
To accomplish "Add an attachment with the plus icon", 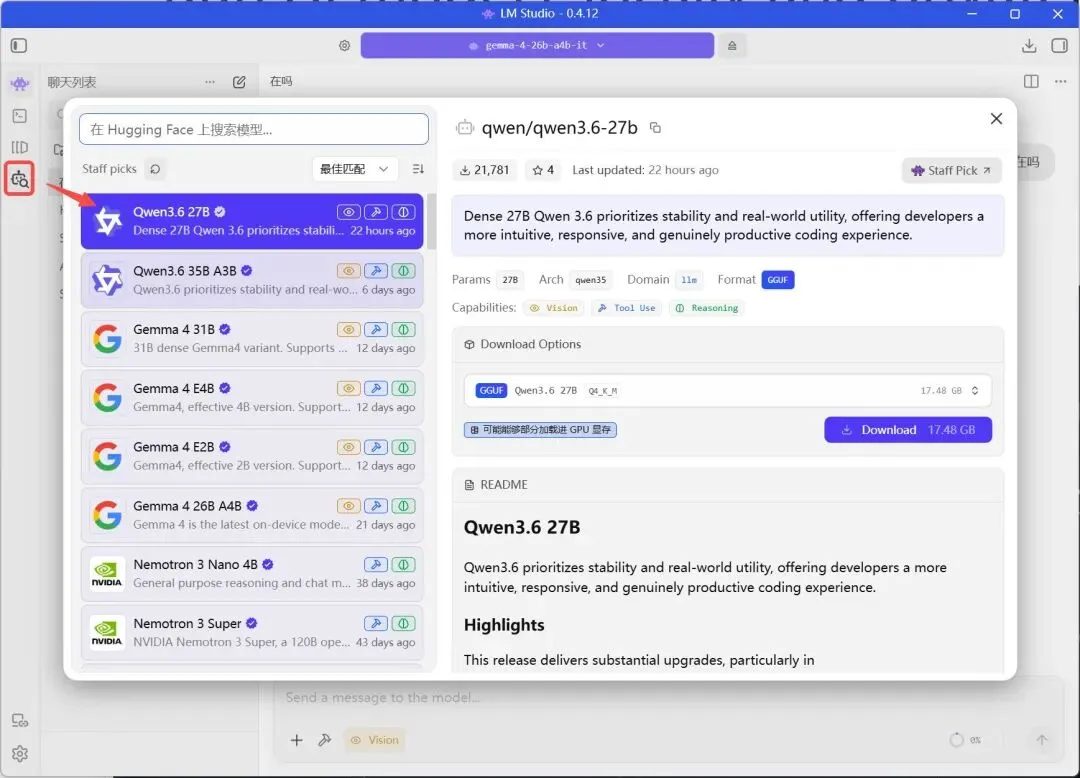I will point(296,740).
